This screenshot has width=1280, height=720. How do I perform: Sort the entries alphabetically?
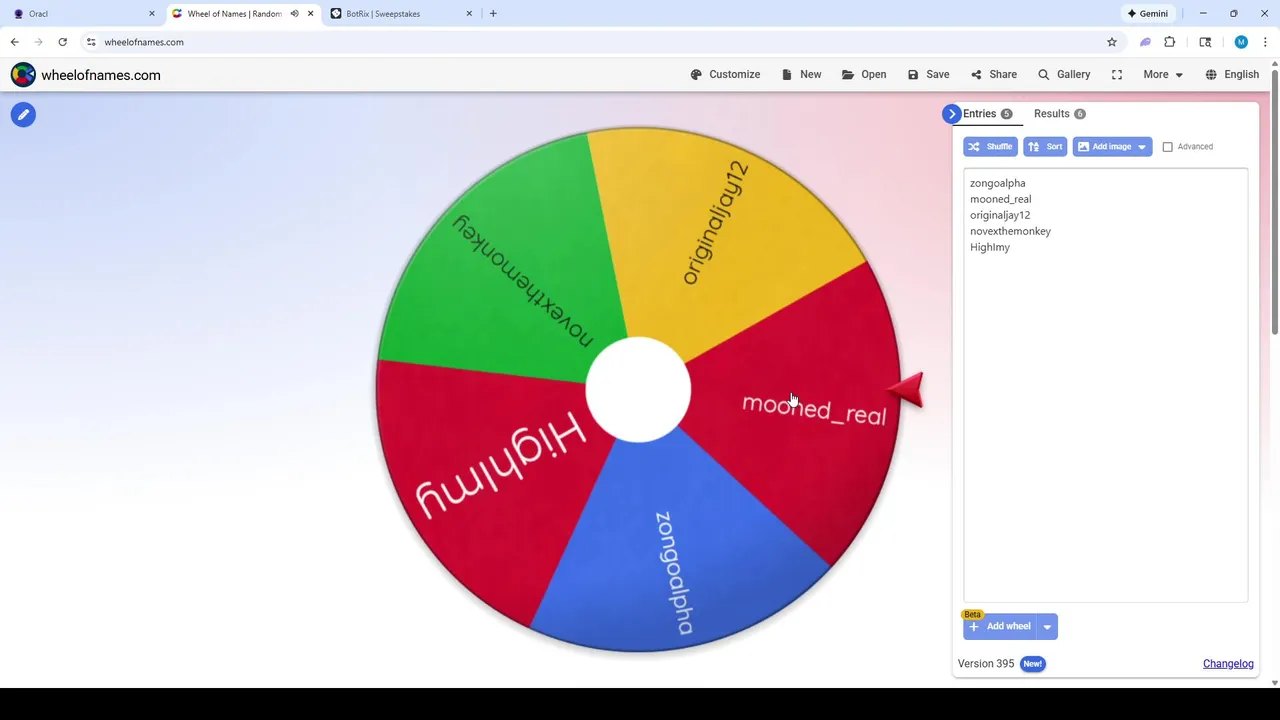pyautogui.click(x=1045, y=147)
